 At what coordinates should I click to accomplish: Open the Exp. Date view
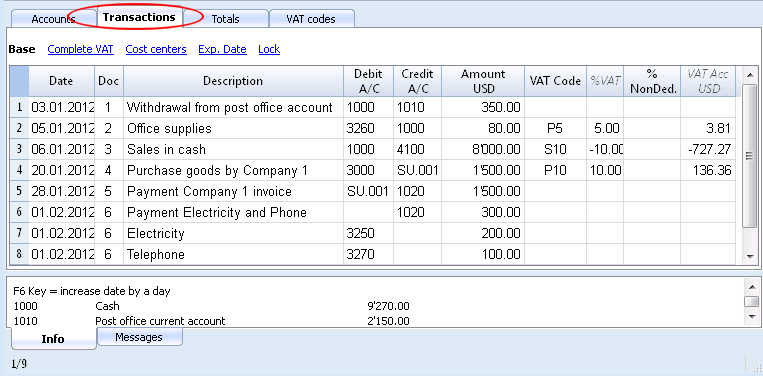(x=222, y=49)
